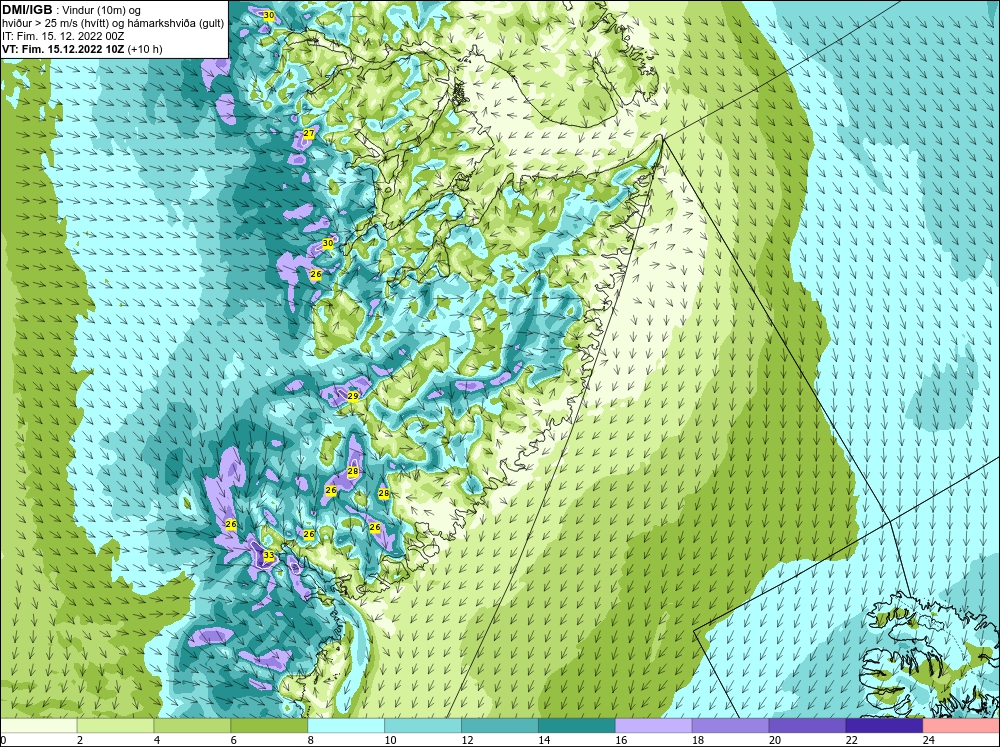Choose the 6–8 m/s olive green swatch

pyautogui.click(x=269, y=726)
